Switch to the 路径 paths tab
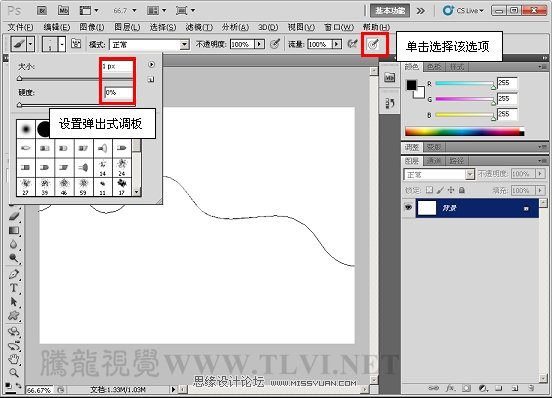Screen dimensions: 552x398 (x=457, y=160)
